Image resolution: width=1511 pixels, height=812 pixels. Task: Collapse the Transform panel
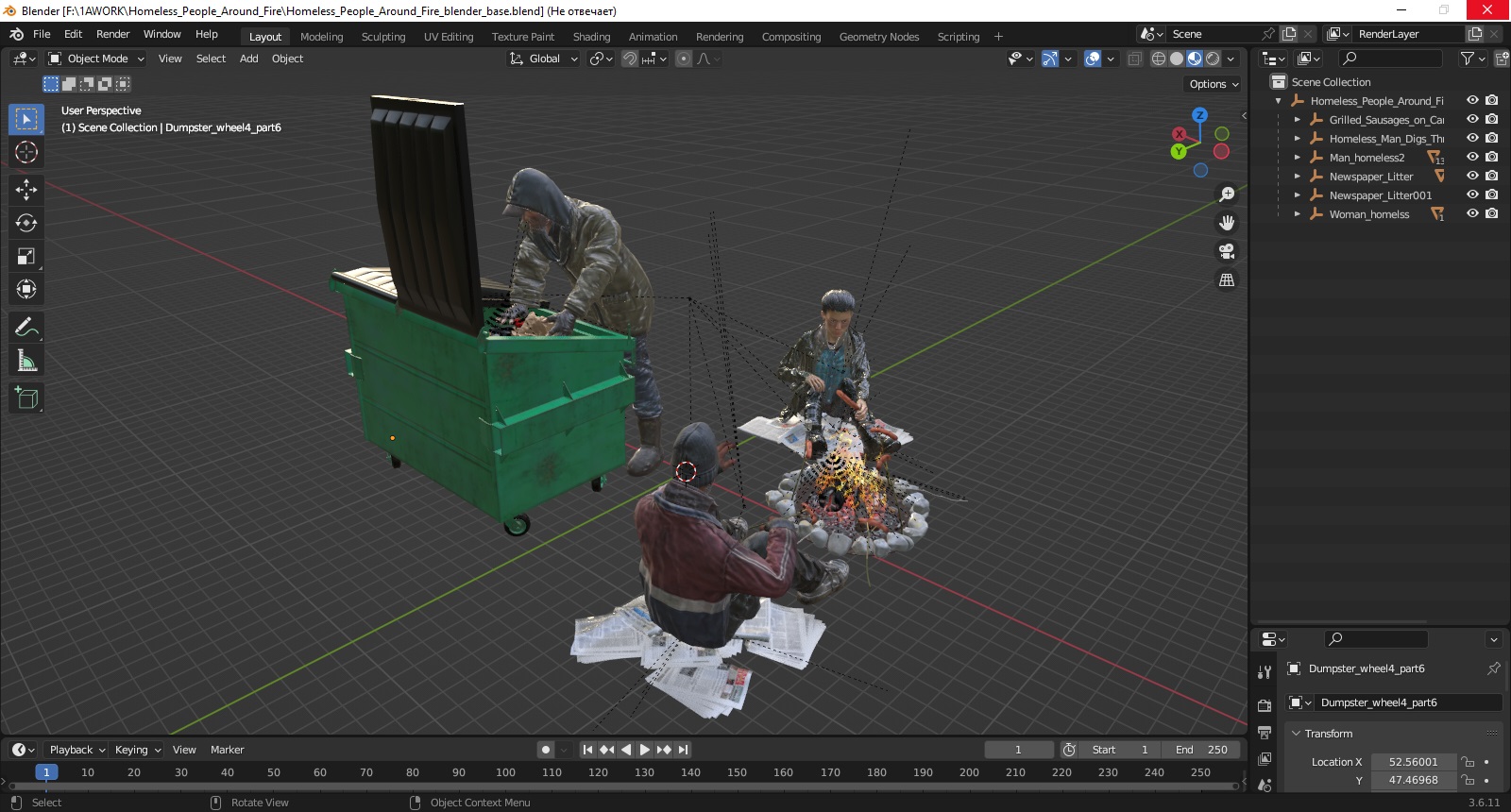point(1297,734)
